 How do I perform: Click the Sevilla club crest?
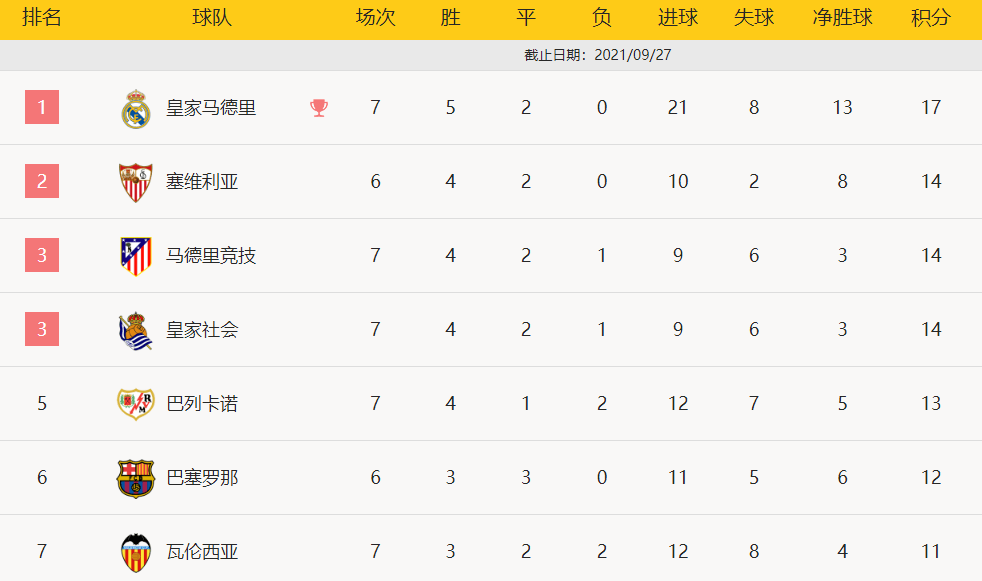135,182
